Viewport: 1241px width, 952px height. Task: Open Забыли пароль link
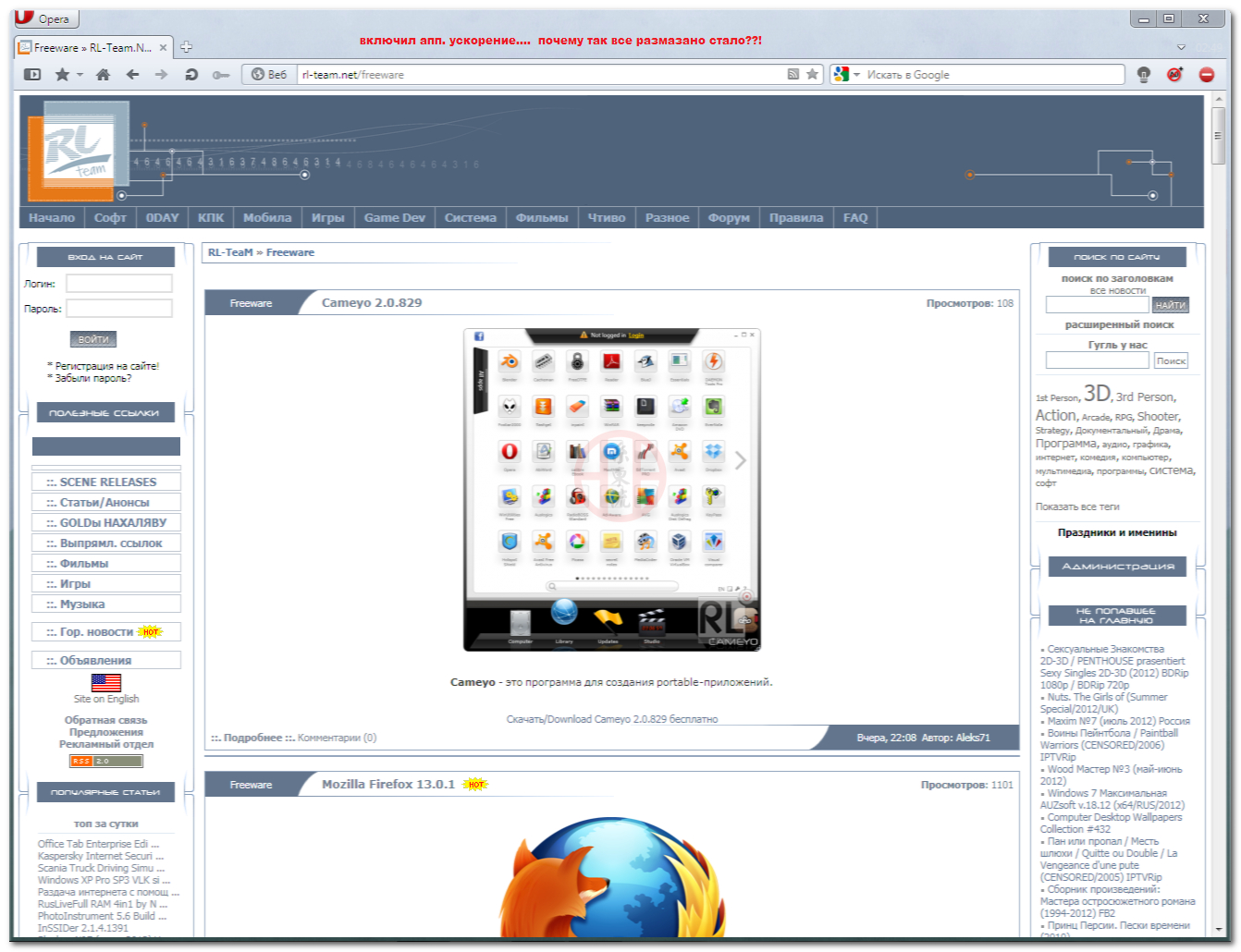92,378
